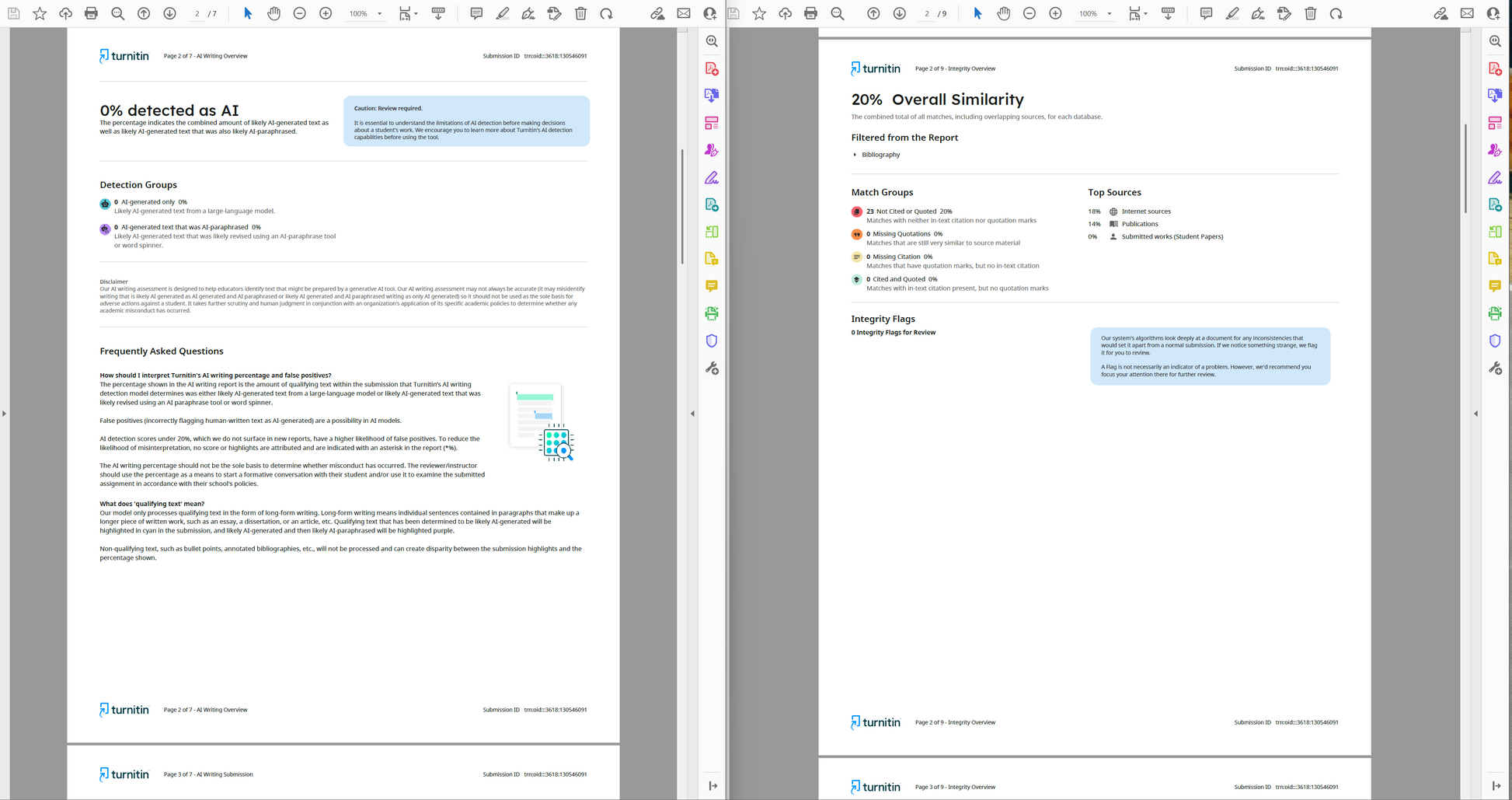
Task: Zoom in on the left document
Action: (x=326, y=13)
